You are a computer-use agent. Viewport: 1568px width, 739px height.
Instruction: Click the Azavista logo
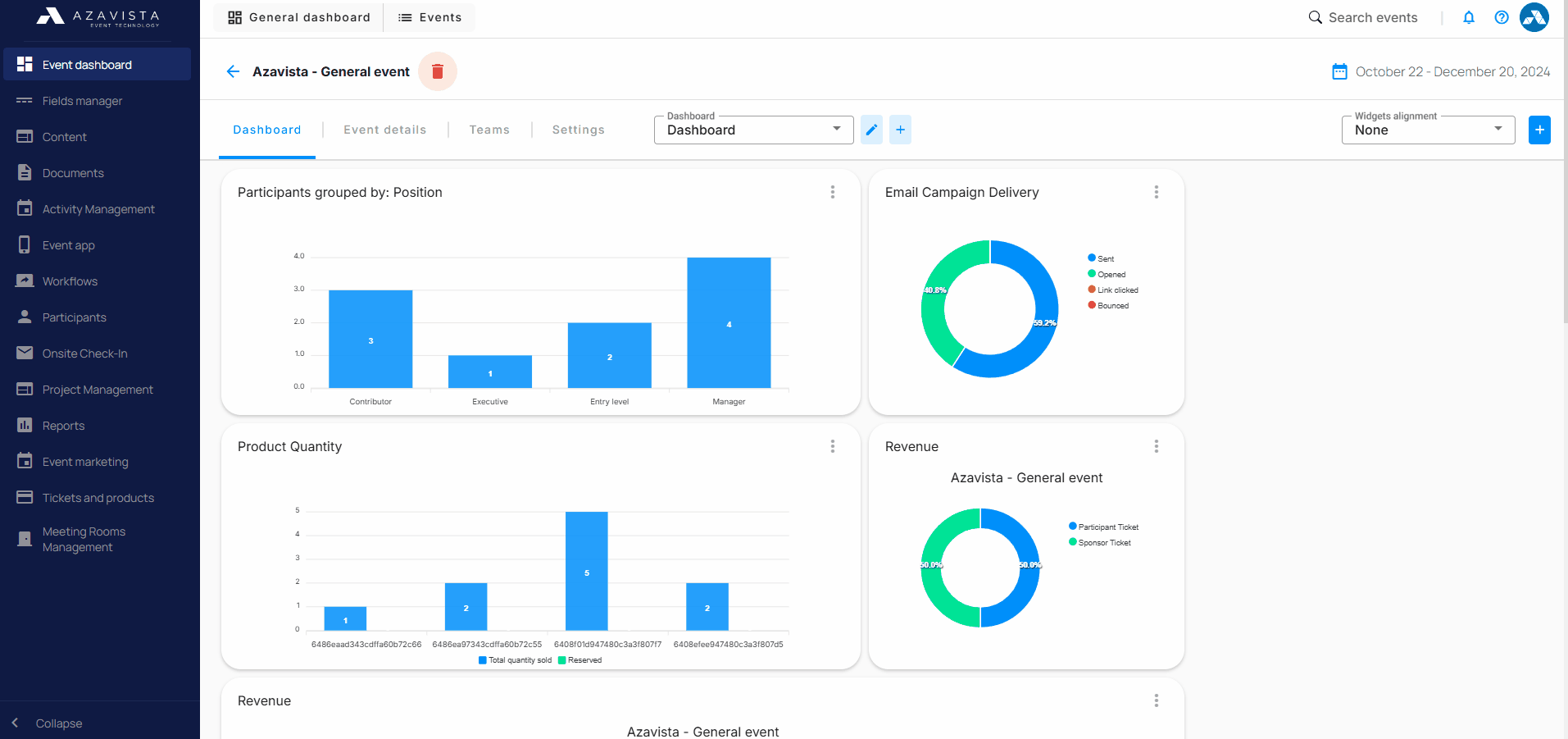[x=98, y=17]
